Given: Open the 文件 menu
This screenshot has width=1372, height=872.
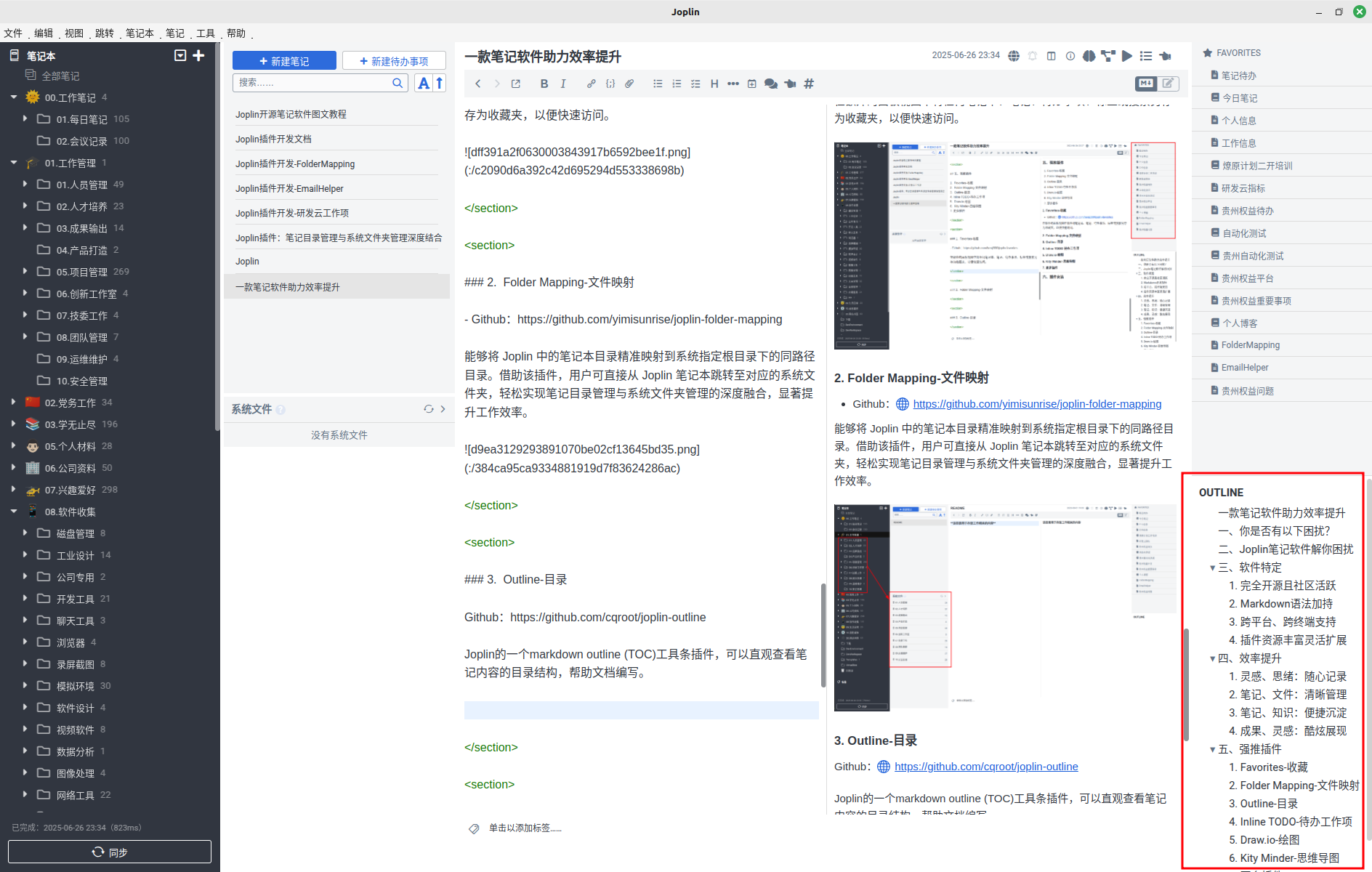Looking at the screenshot, I should click(x=13, y=33).
